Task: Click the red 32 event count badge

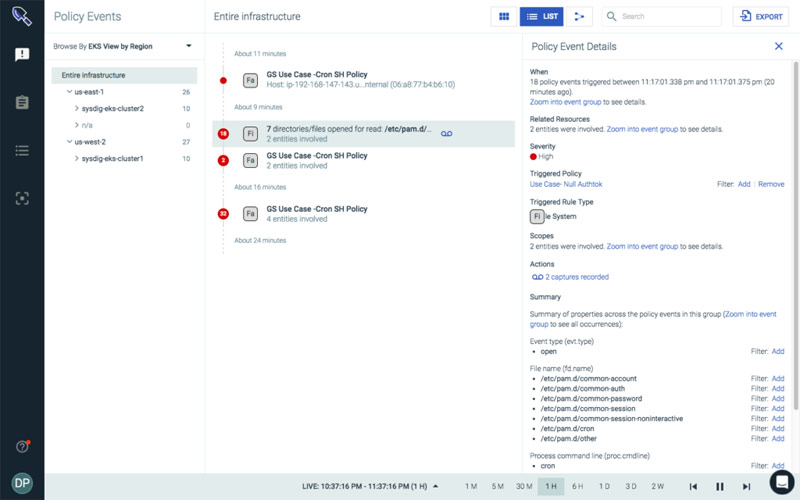Action: 223,214
